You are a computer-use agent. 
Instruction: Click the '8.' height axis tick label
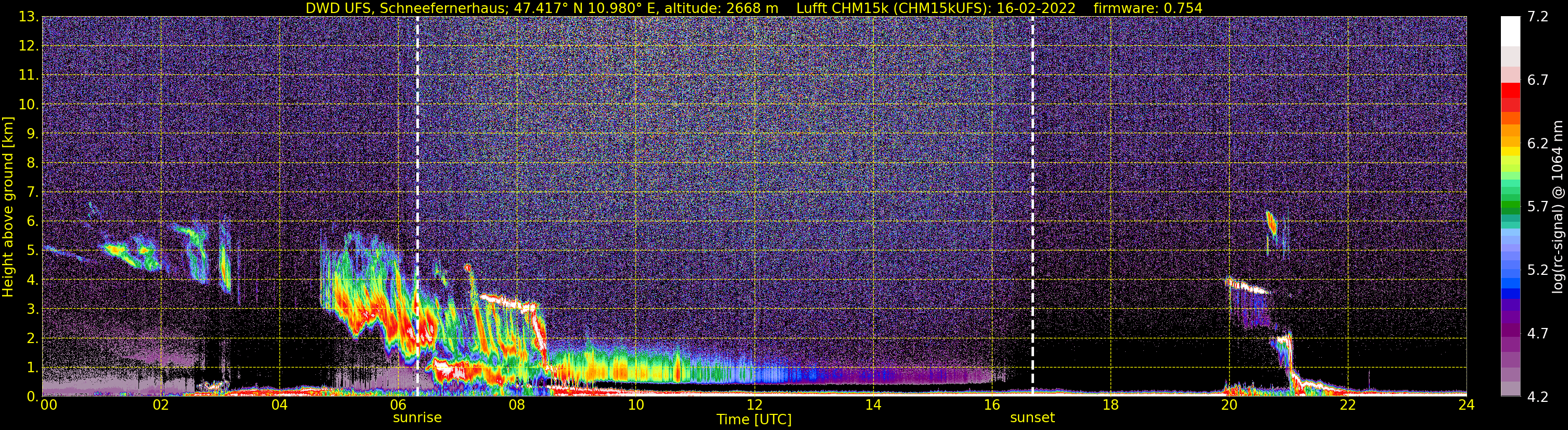(33, 163)
